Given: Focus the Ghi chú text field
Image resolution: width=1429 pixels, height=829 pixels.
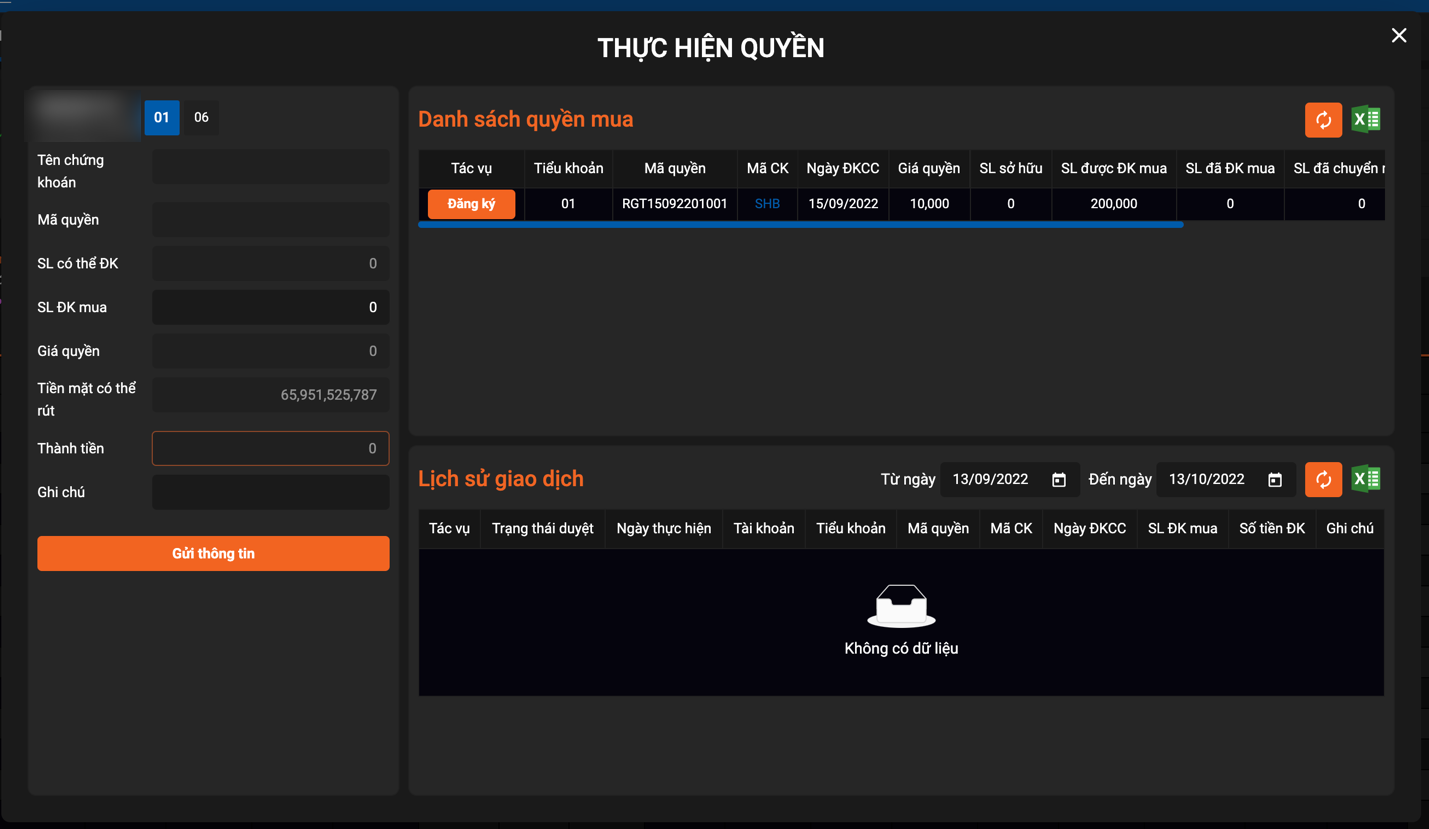Looking at the screenshot, I should coord(270,493).
